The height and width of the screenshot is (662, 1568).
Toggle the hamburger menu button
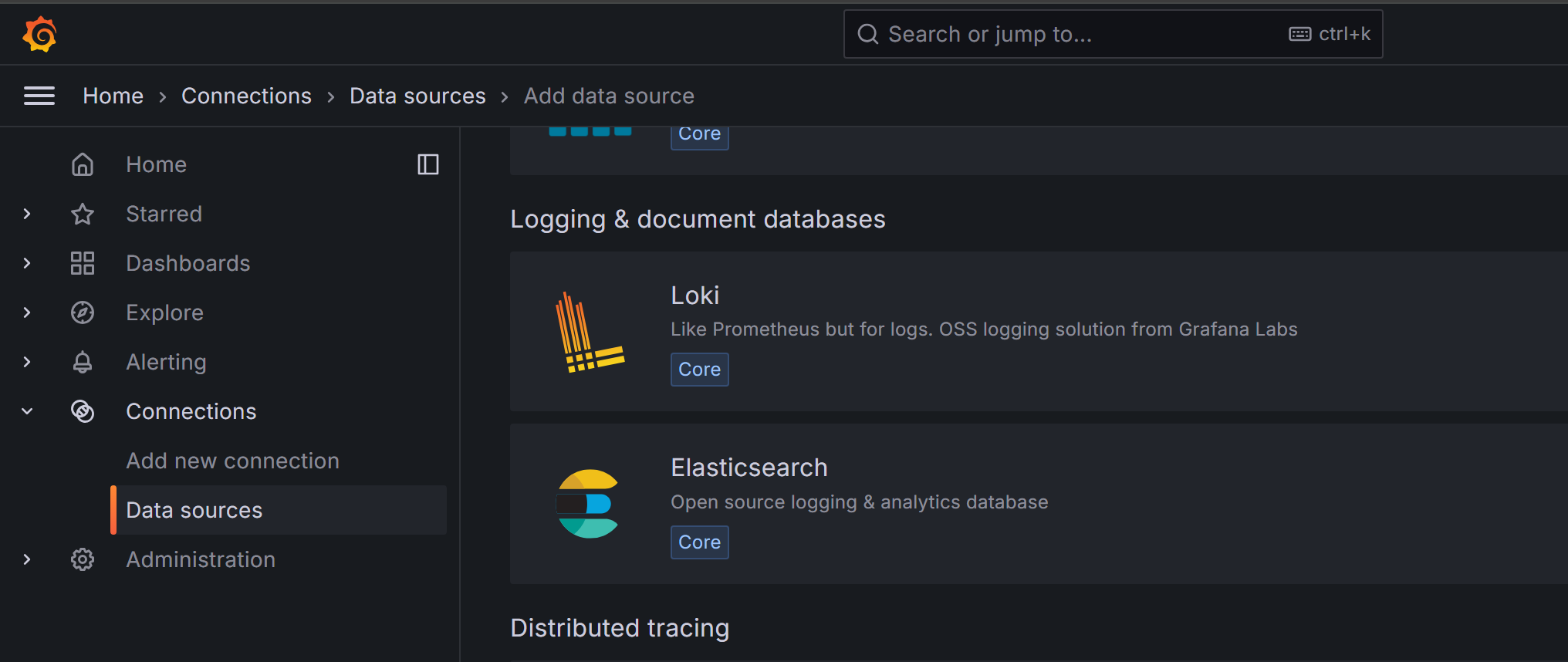[x=39, y=96]
